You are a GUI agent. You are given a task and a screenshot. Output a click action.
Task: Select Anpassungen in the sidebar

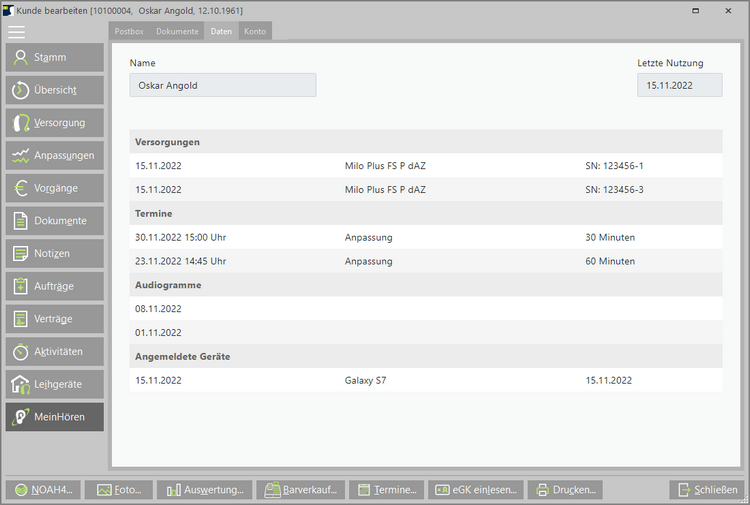[x=54, y=156]
